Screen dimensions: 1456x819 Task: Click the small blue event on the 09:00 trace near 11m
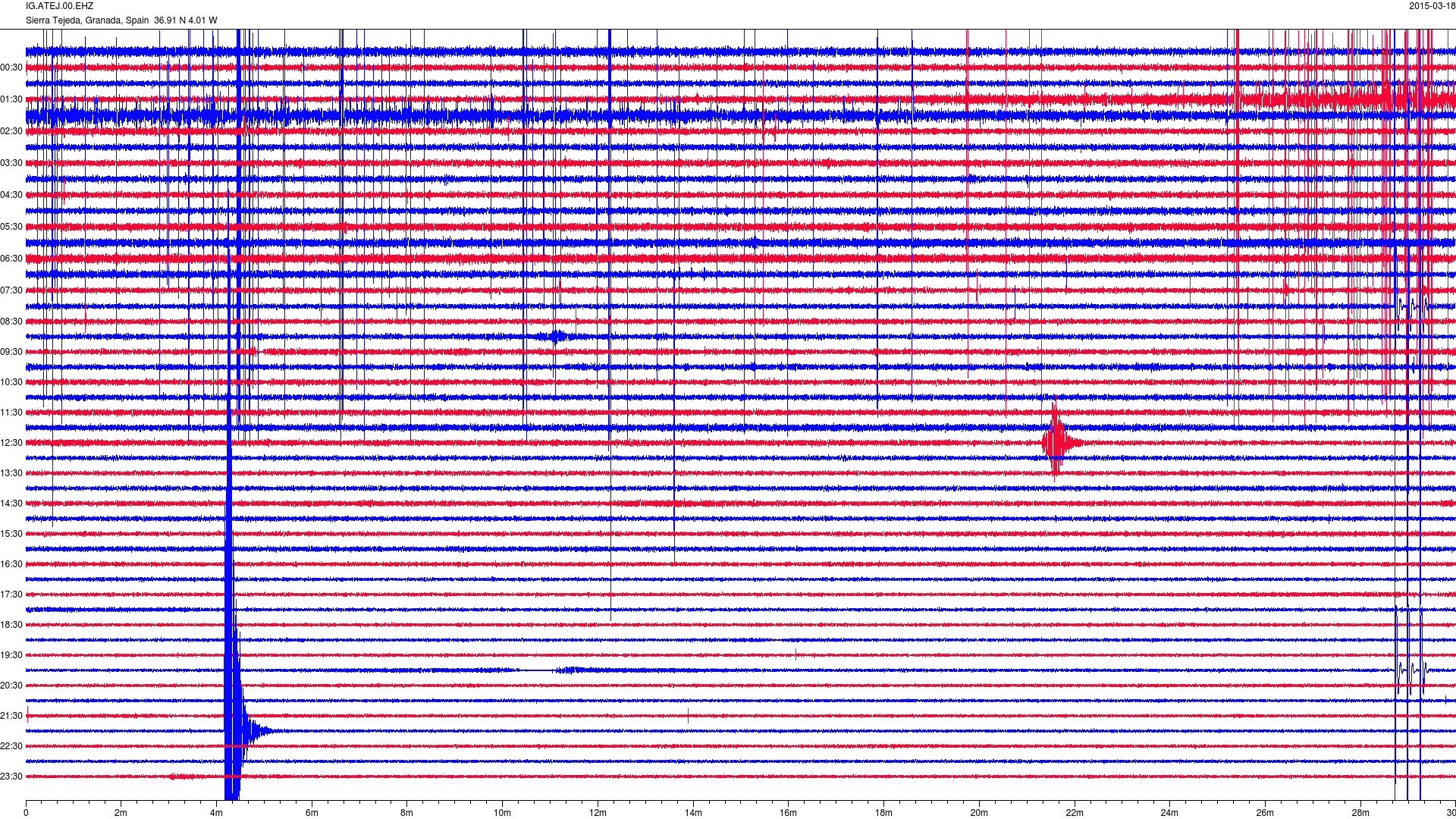[557, 337]
